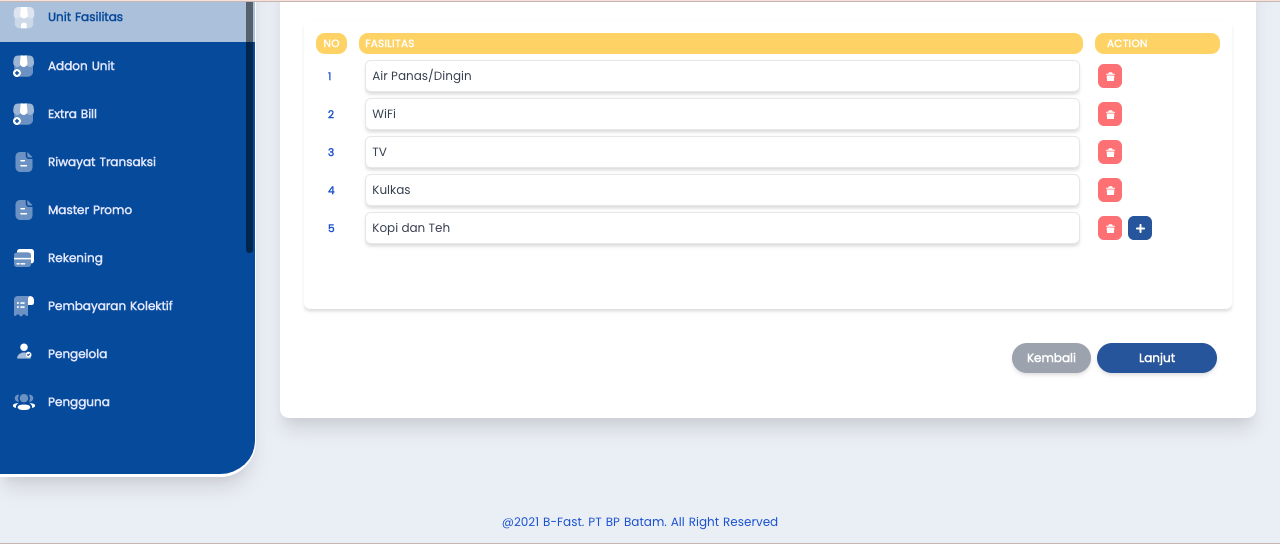This screenshot has height=544, width=1280.
Task: Click the Pengelola person icon in sidebar
Action: pyautogui.click(x=24, y=353)
